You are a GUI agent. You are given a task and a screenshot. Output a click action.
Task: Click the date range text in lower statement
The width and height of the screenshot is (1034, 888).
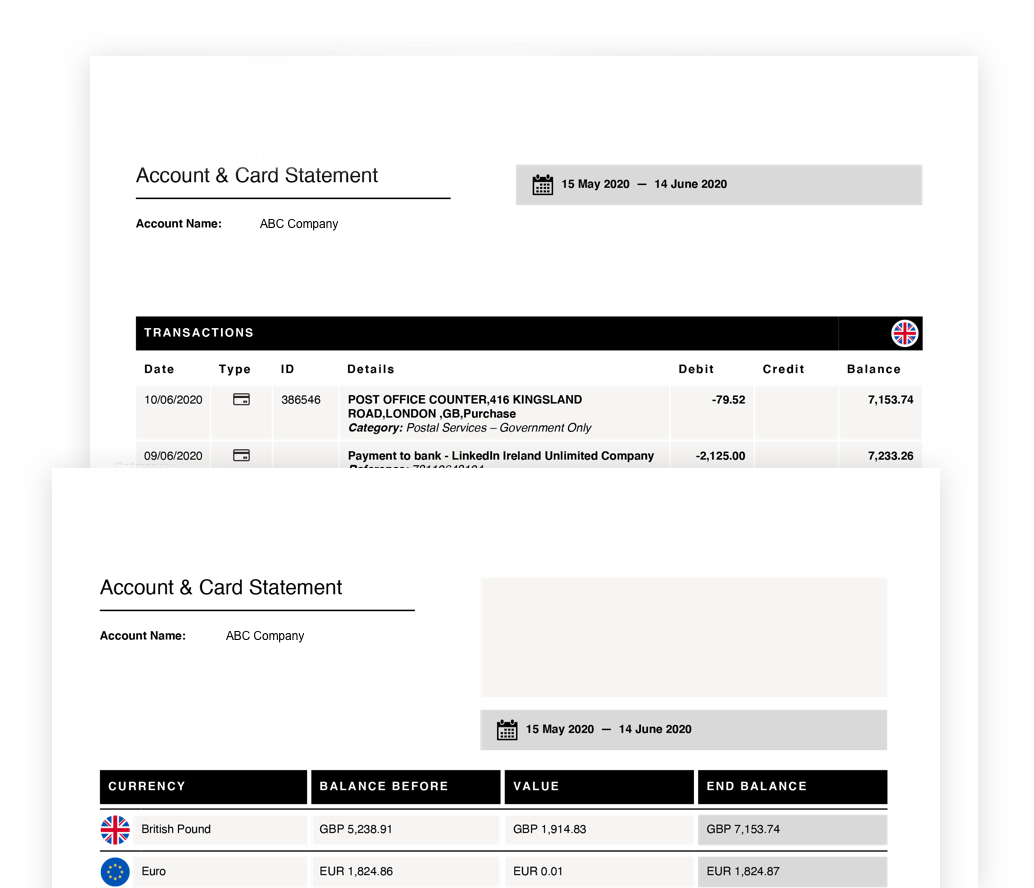(x=608, y=730)
